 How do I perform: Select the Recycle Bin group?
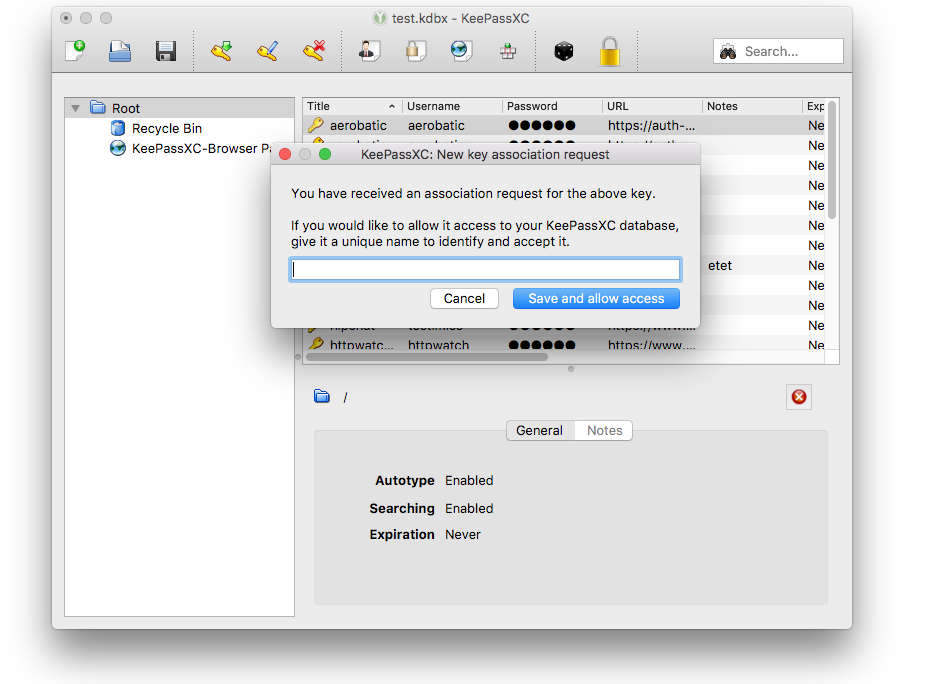point(167,128)
